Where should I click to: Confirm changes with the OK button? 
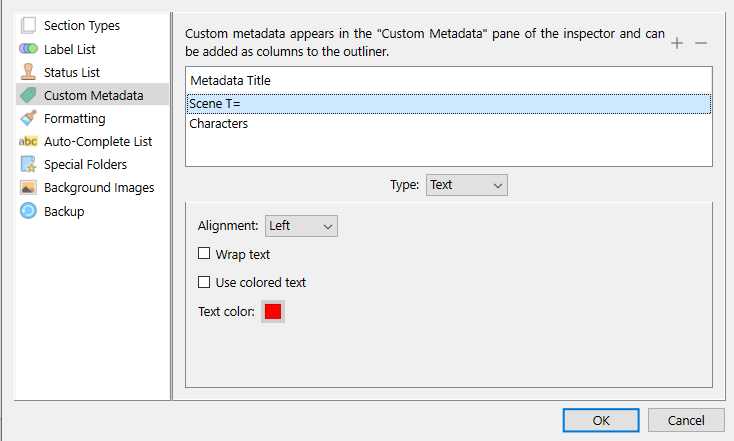[601, 420]
